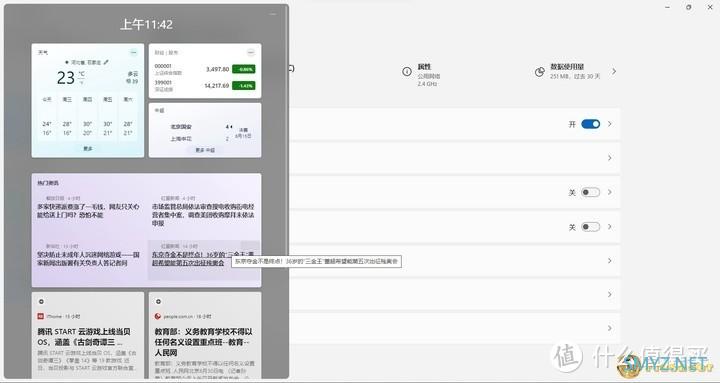
Task: Open the 腾讯 START 云游戏 news card
Action: pos(88,335)
